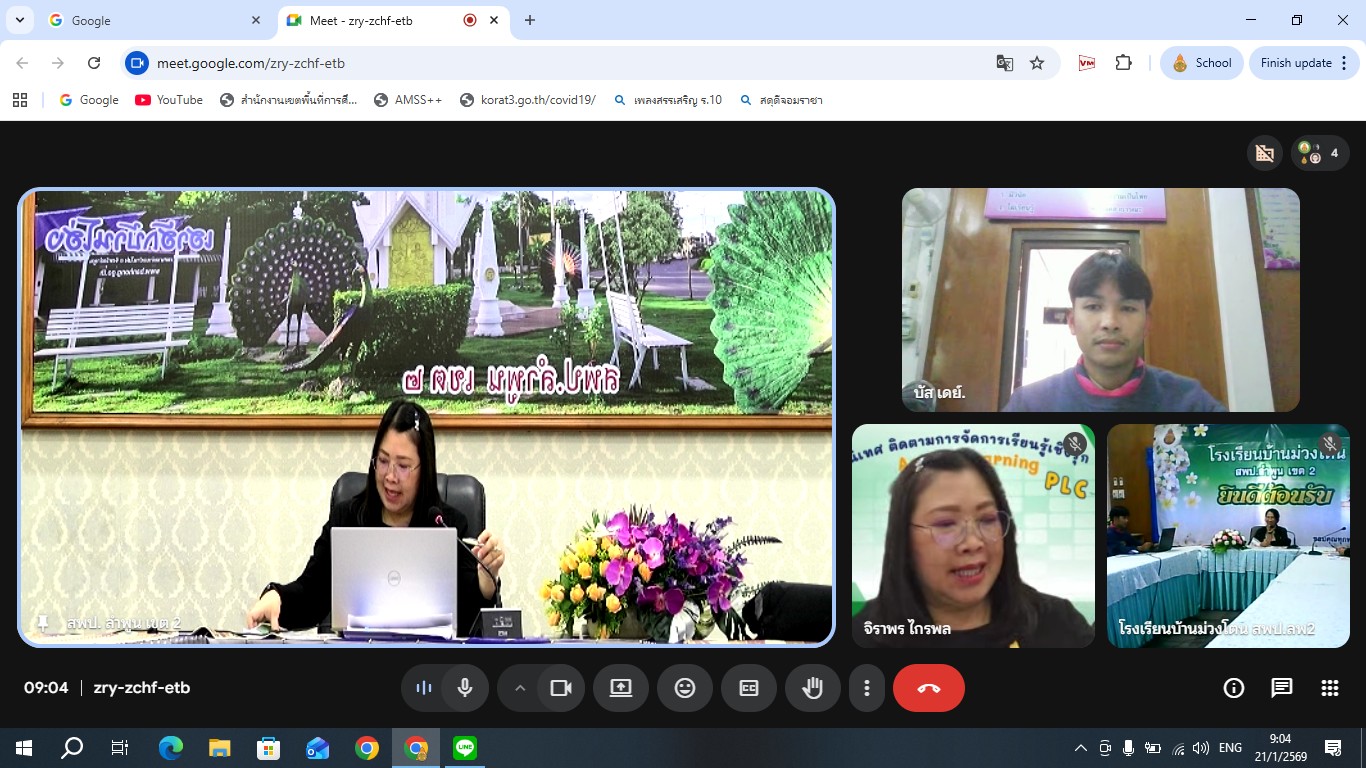1366x768 pixels.
Task: Open the tab search dropdown in Chrome
Action: coord(19,20)
